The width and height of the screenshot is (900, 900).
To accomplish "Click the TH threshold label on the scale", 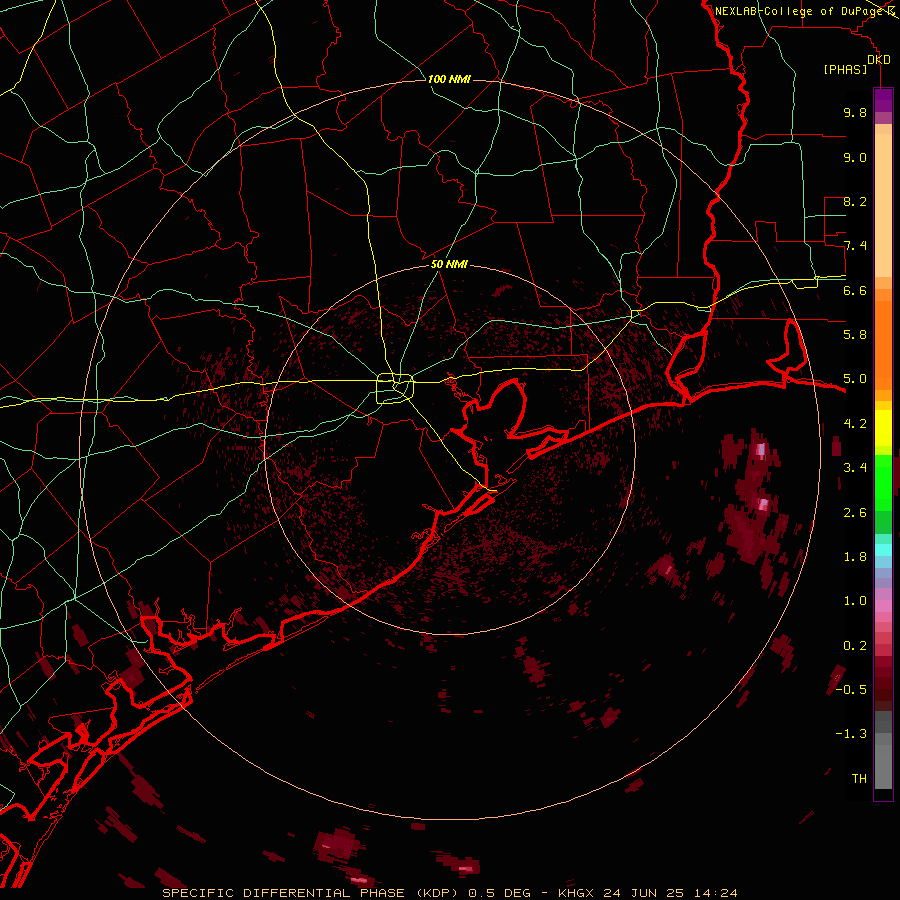I will (x=859, y=778).
